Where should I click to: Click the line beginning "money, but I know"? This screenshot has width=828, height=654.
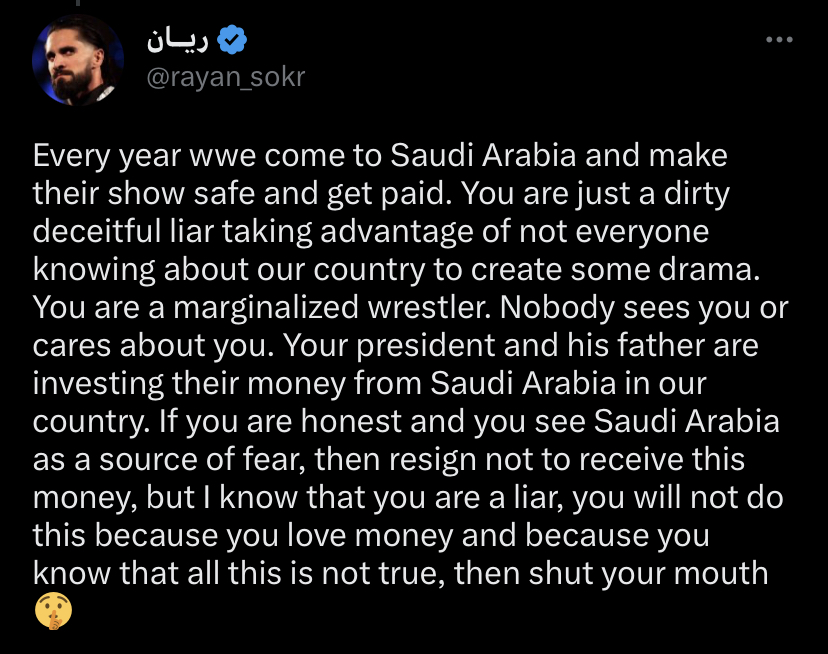408,498
